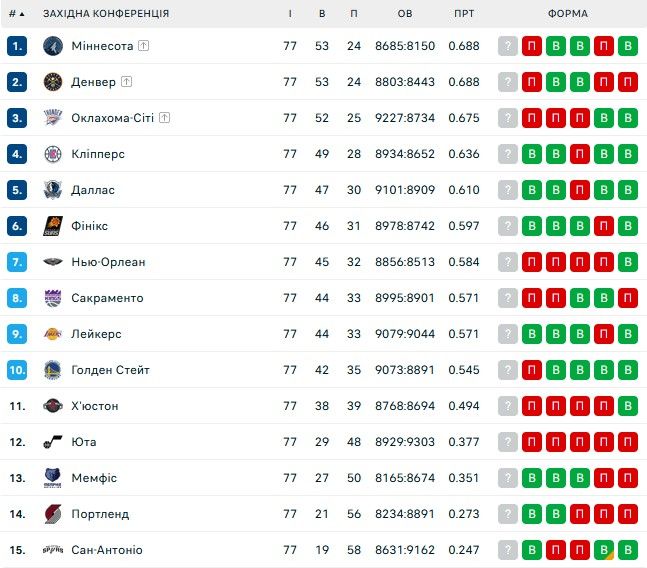
Task: Sort table by the # rank column
Action: pyautogui.click(x=16, y=14)
